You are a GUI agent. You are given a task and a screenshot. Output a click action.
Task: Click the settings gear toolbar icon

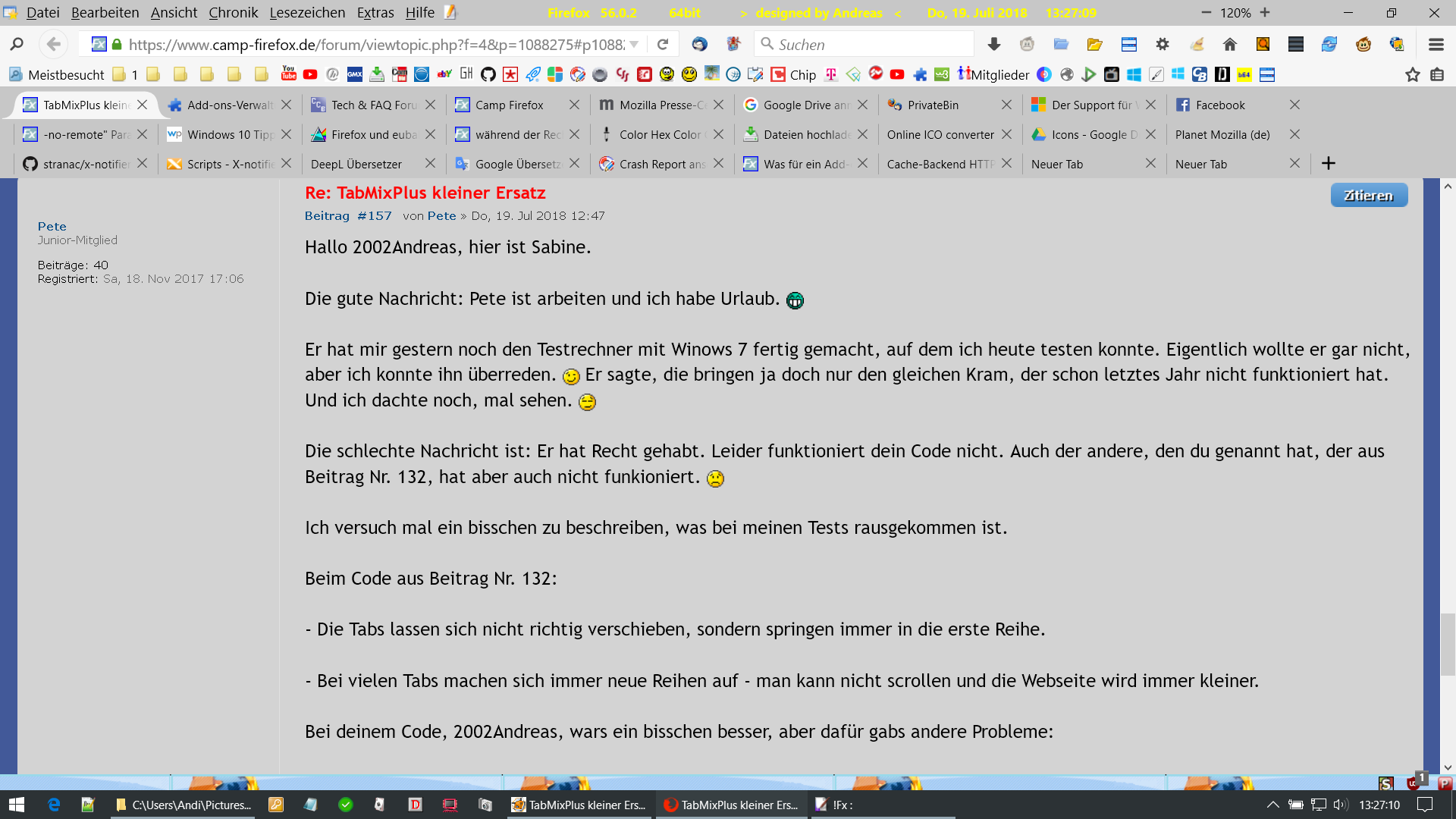click(x=1163, y=45)
